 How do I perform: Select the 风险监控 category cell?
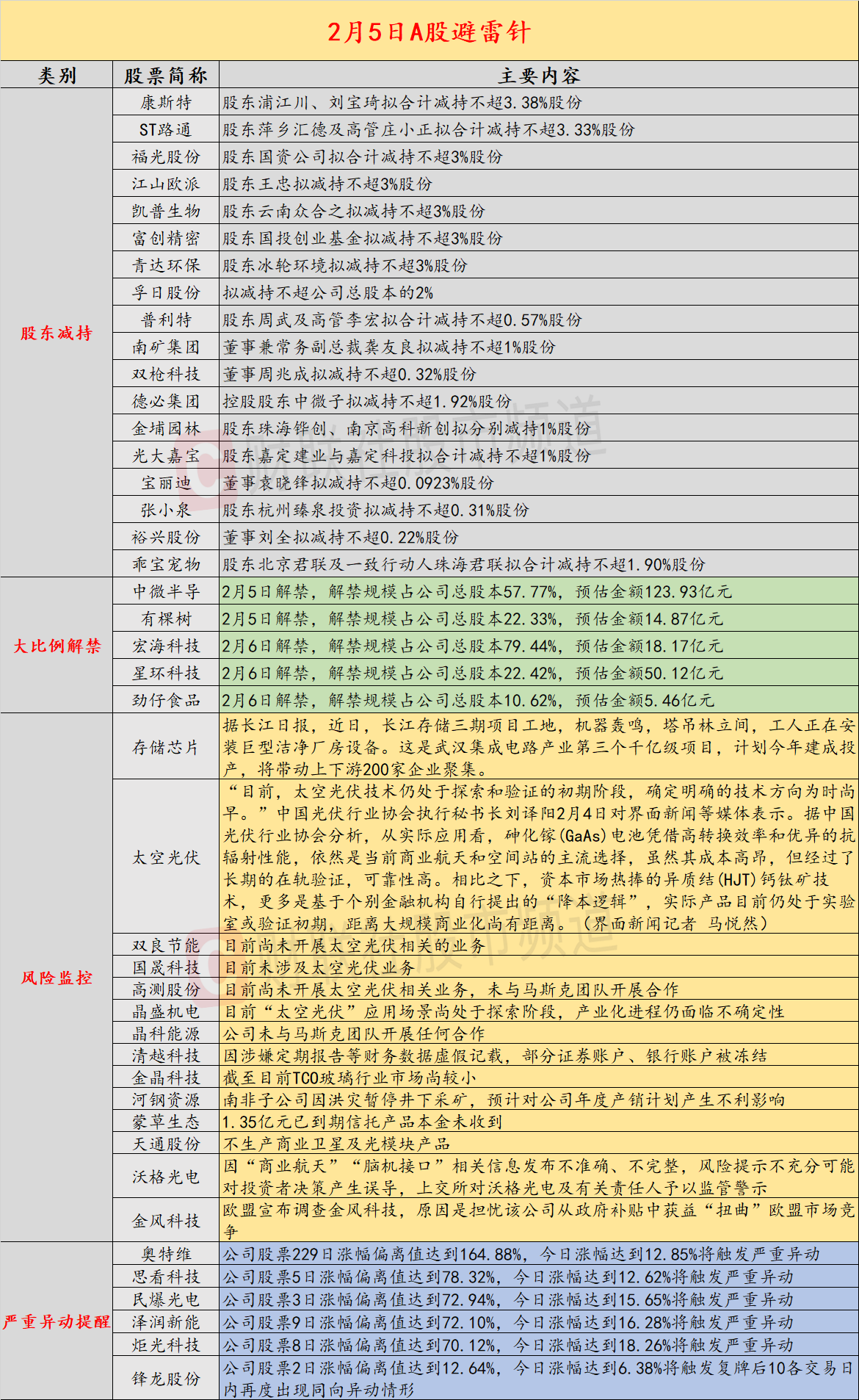click(57, 978)
